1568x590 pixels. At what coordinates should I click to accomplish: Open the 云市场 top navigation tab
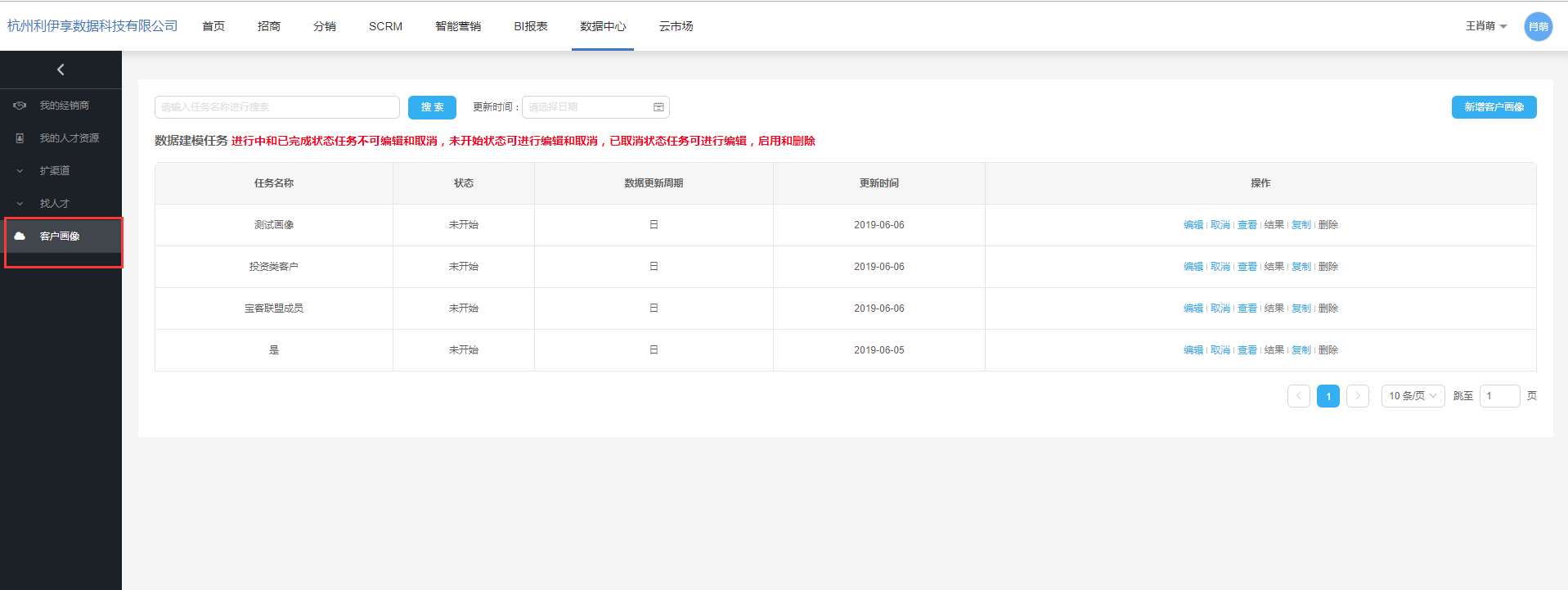[676, 26]
